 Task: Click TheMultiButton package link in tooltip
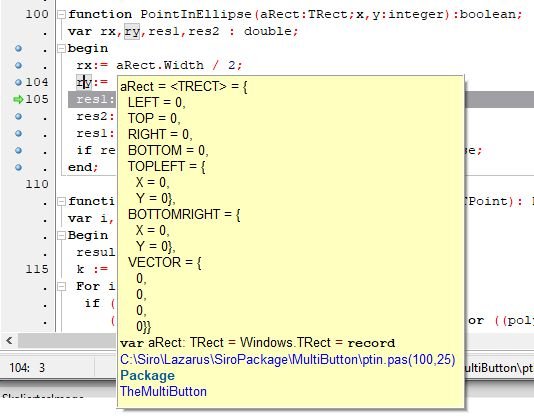point(163,391)
